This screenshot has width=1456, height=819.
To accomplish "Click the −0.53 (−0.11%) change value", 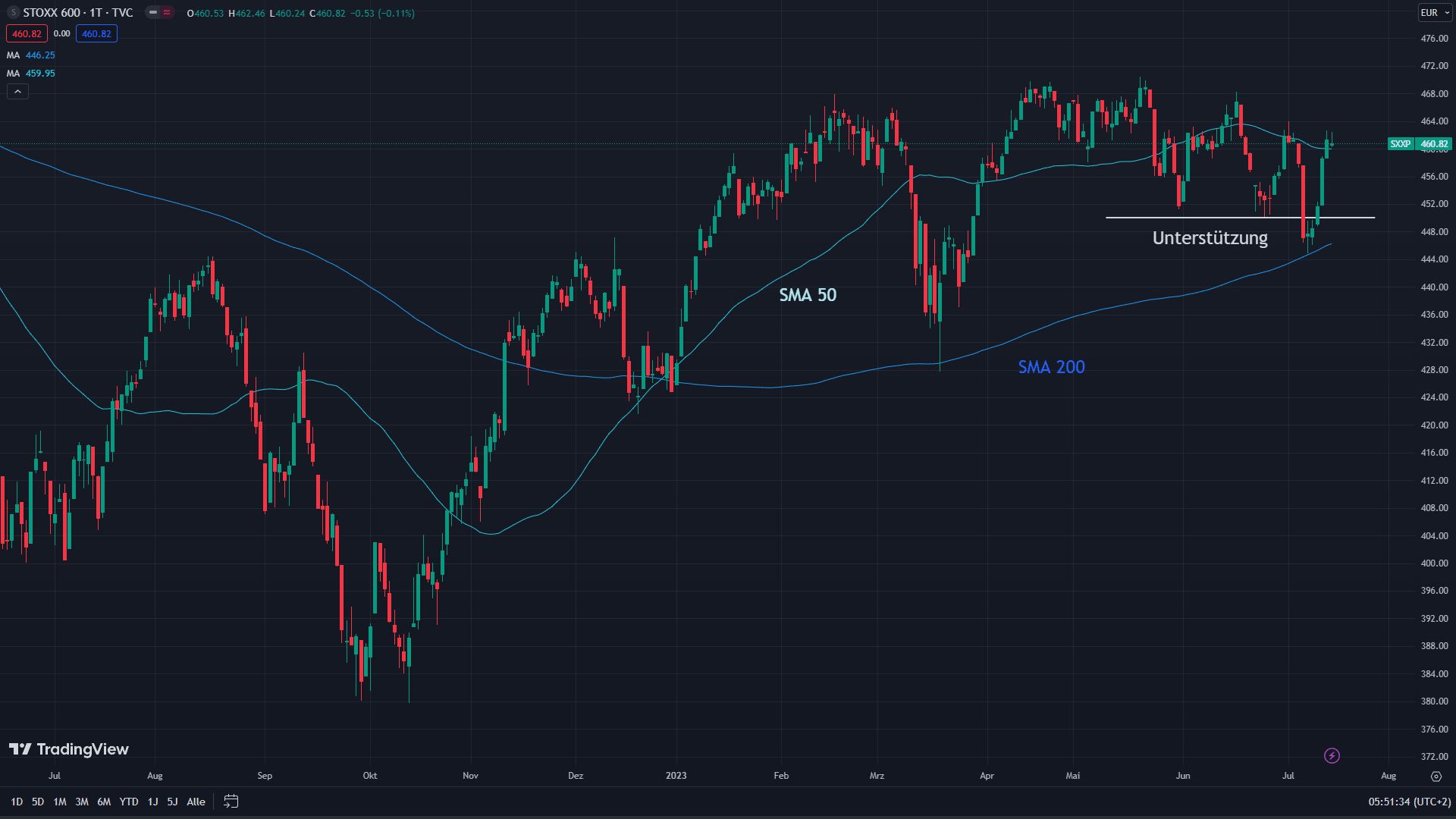I will pyautogui.click(x=382, y=14).
